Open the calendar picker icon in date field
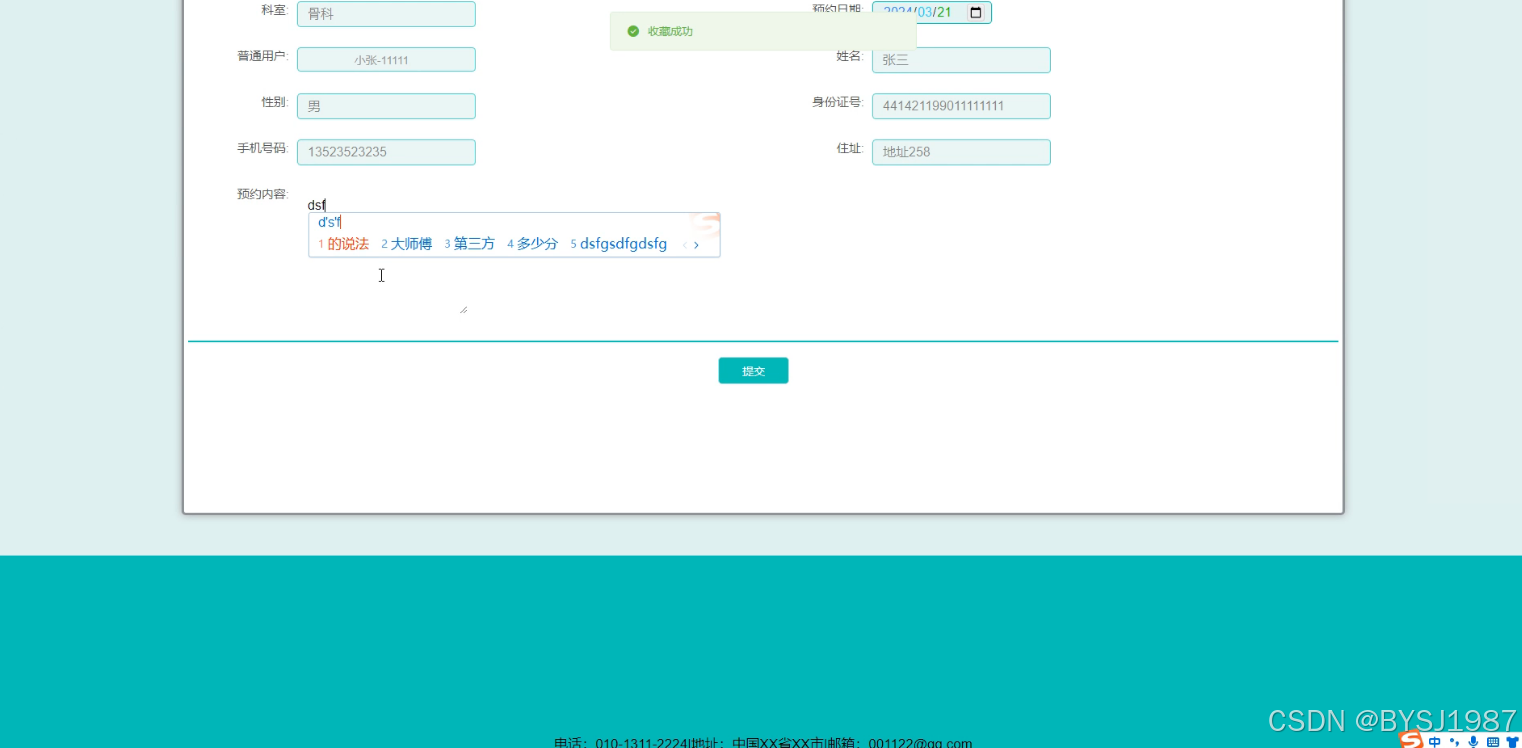The width and height of the screenshot is (1522, 748). 976,12
